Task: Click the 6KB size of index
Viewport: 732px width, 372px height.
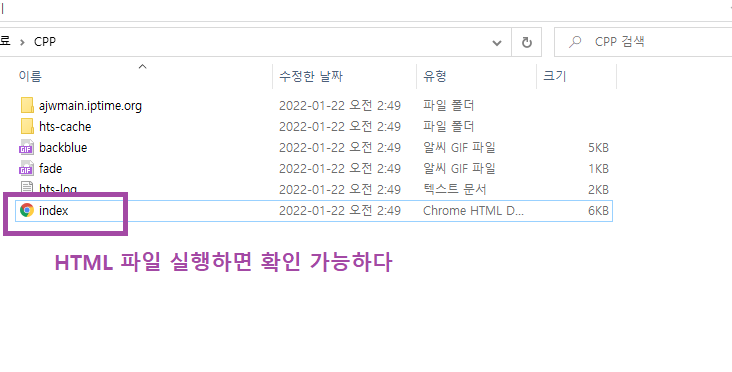Action: (x=598, y=211)
